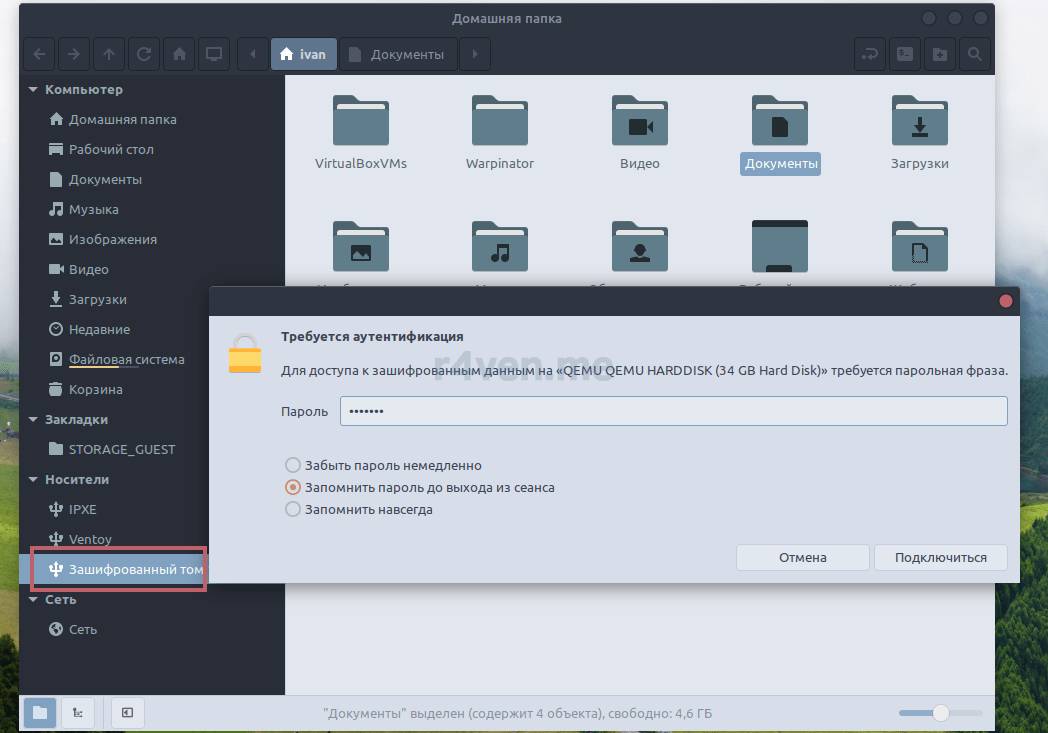
Task: Click the new folder toolbar icon
Action: pyautogui.click(x=940, y=54)
